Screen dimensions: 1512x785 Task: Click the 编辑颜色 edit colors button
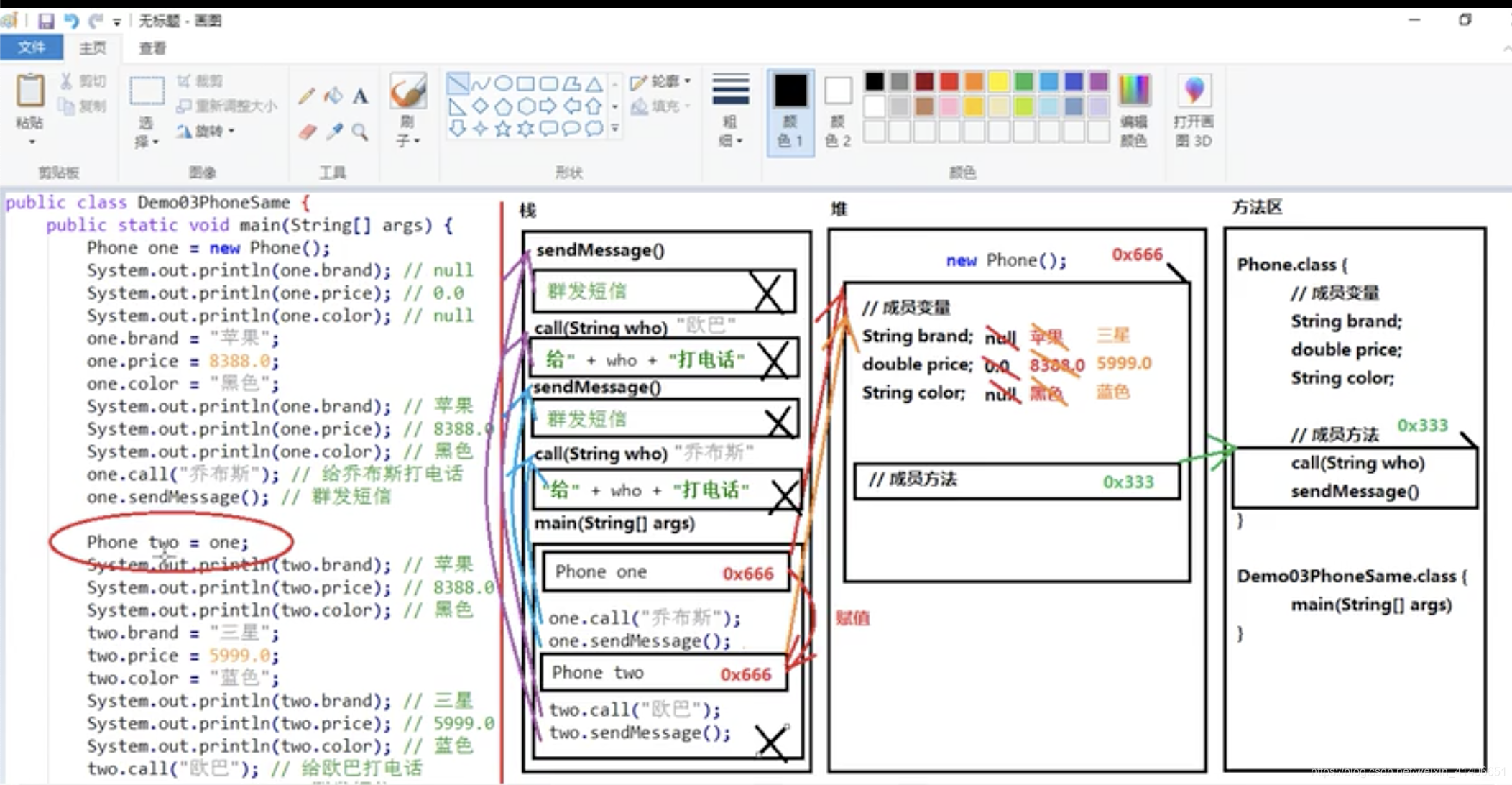[x=1133, y=111]
